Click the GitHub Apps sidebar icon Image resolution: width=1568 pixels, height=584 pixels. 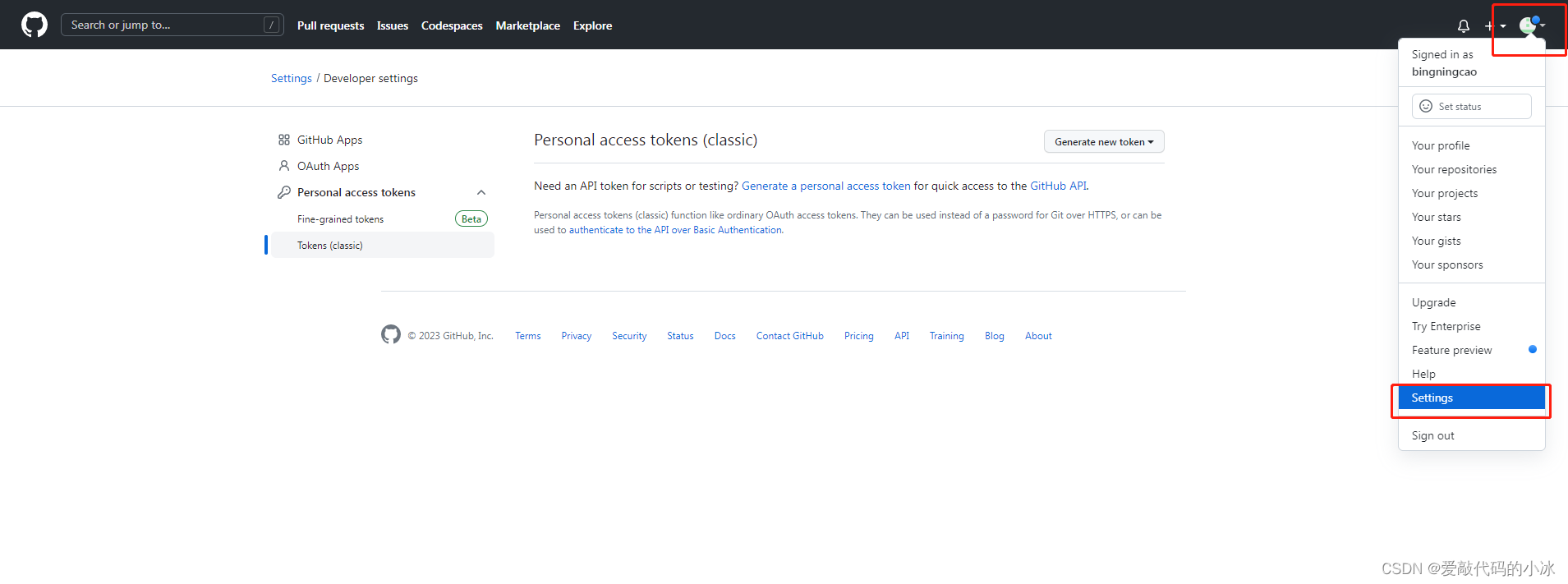pyautogui.click(x=284, y=140)
